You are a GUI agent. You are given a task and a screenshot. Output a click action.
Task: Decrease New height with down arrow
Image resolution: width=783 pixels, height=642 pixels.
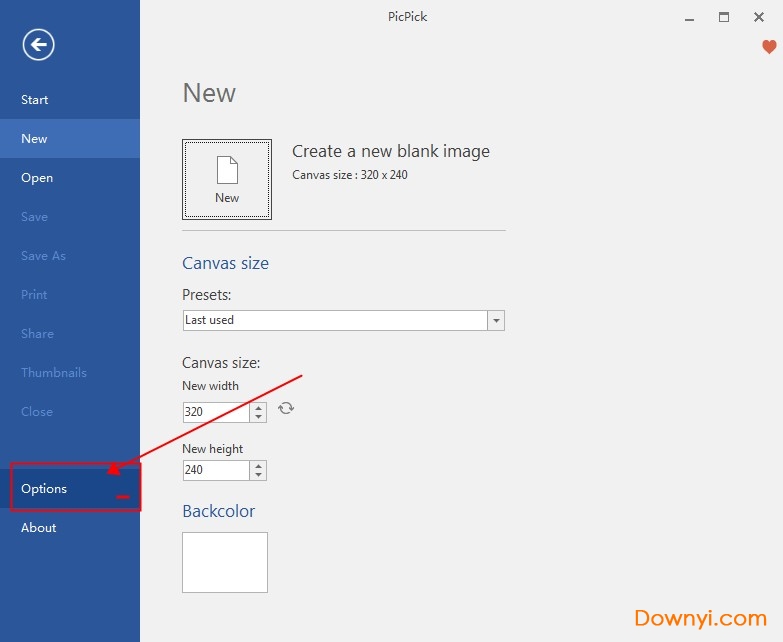click(259, 474)
